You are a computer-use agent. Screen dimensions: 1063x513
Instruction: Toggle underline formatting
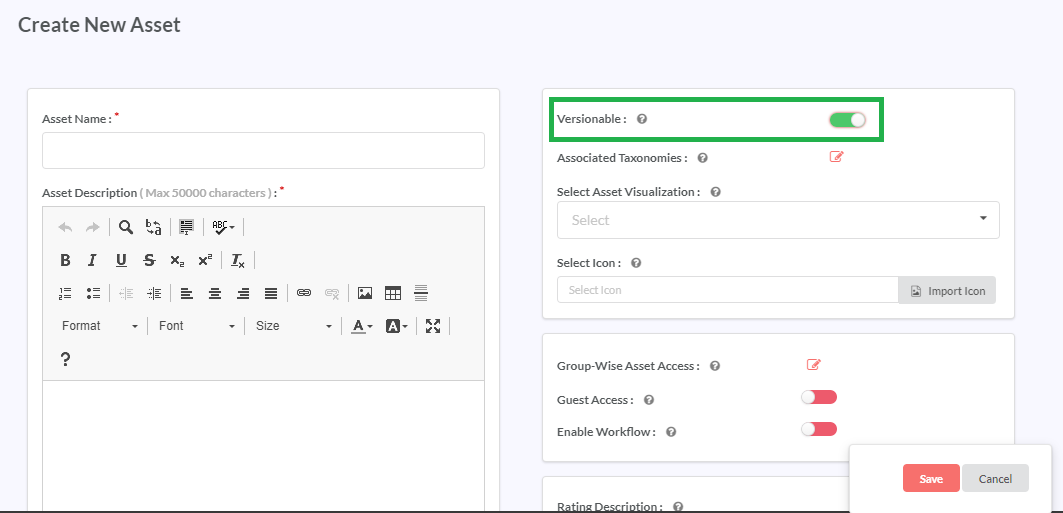point(121,260)
